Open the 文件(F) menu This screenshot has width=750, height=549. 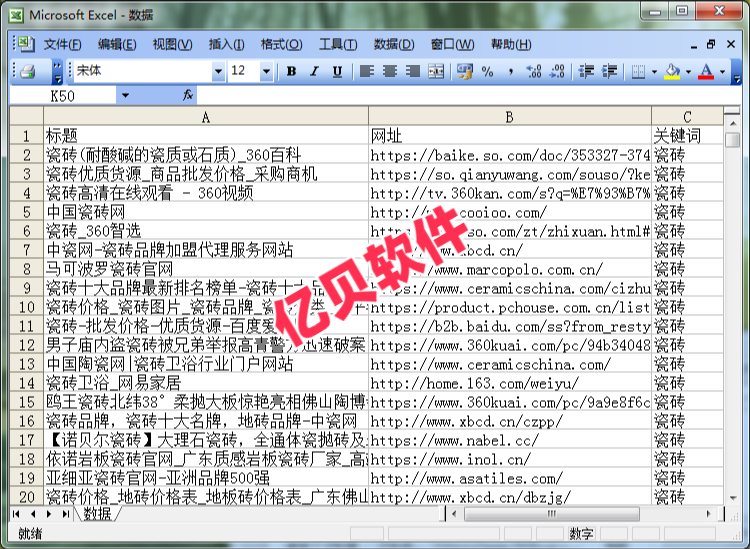point(63,44)
